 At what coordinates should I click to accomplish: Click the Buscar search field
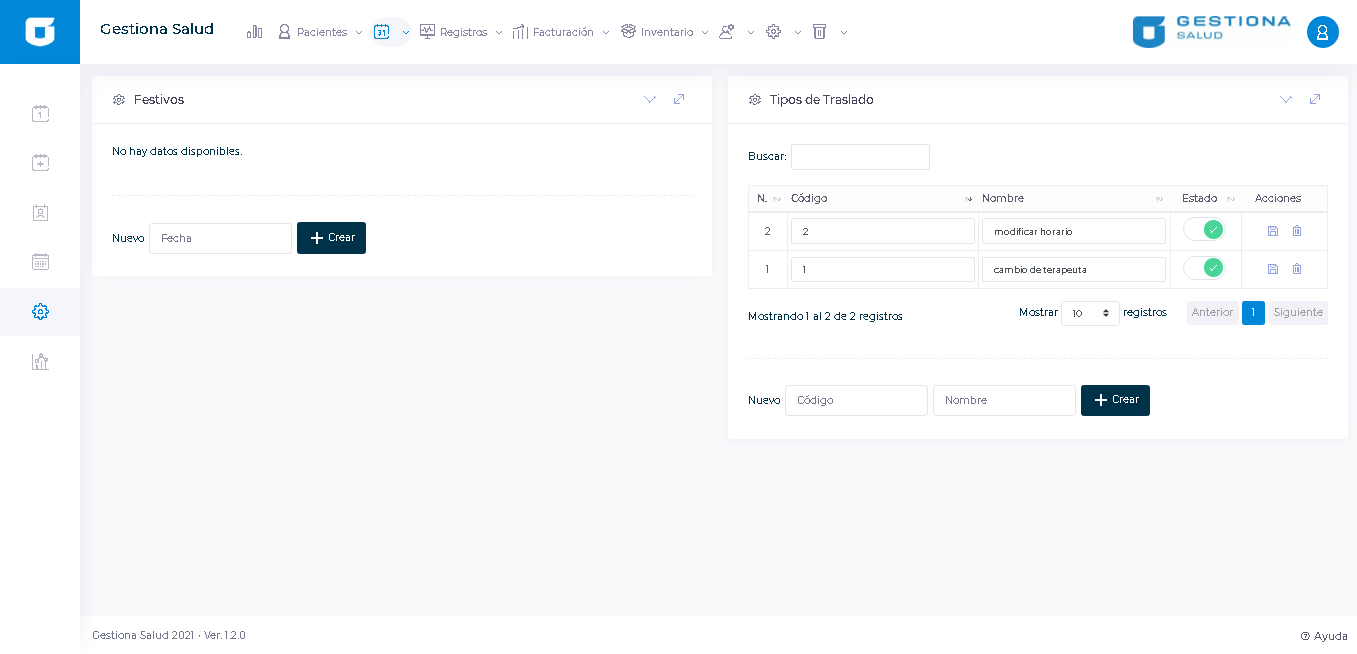(860, 157)
